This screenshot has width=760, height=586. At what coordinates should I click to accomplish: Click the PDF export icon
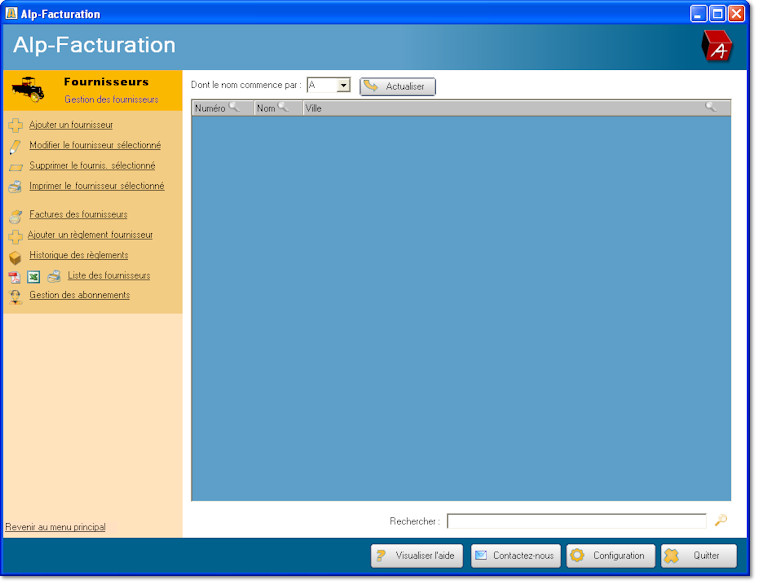point(14,277)
